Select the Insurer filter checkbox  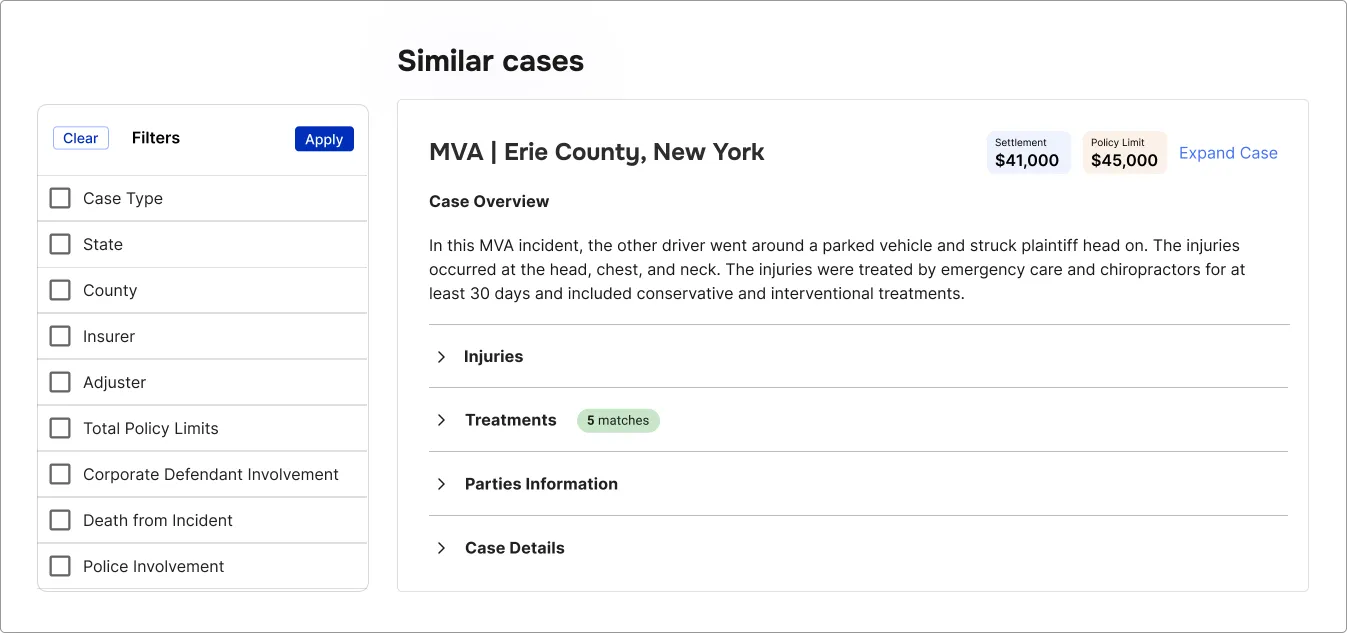tap(60, 336)
